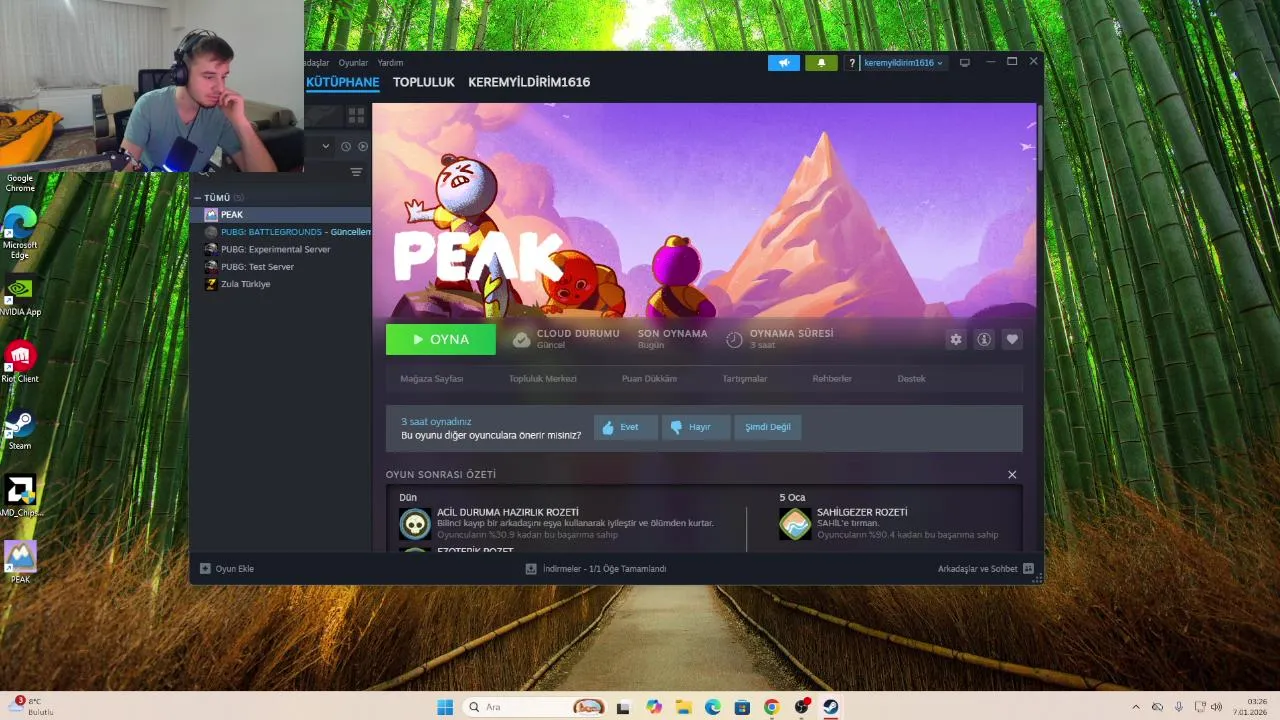Open Puan Dükkânı link
1280x720 pixels.
[650, 379]
